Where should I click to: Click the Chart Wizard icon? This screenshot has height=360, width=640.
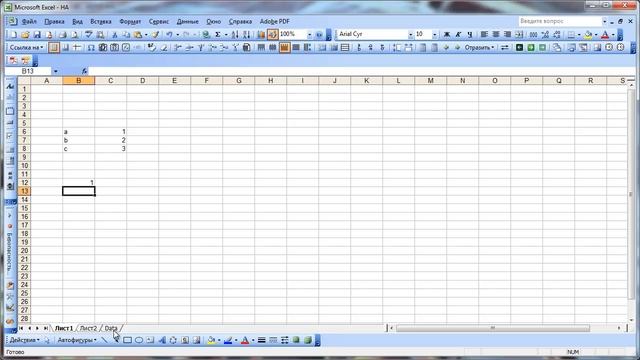click(x=261, y=35)
